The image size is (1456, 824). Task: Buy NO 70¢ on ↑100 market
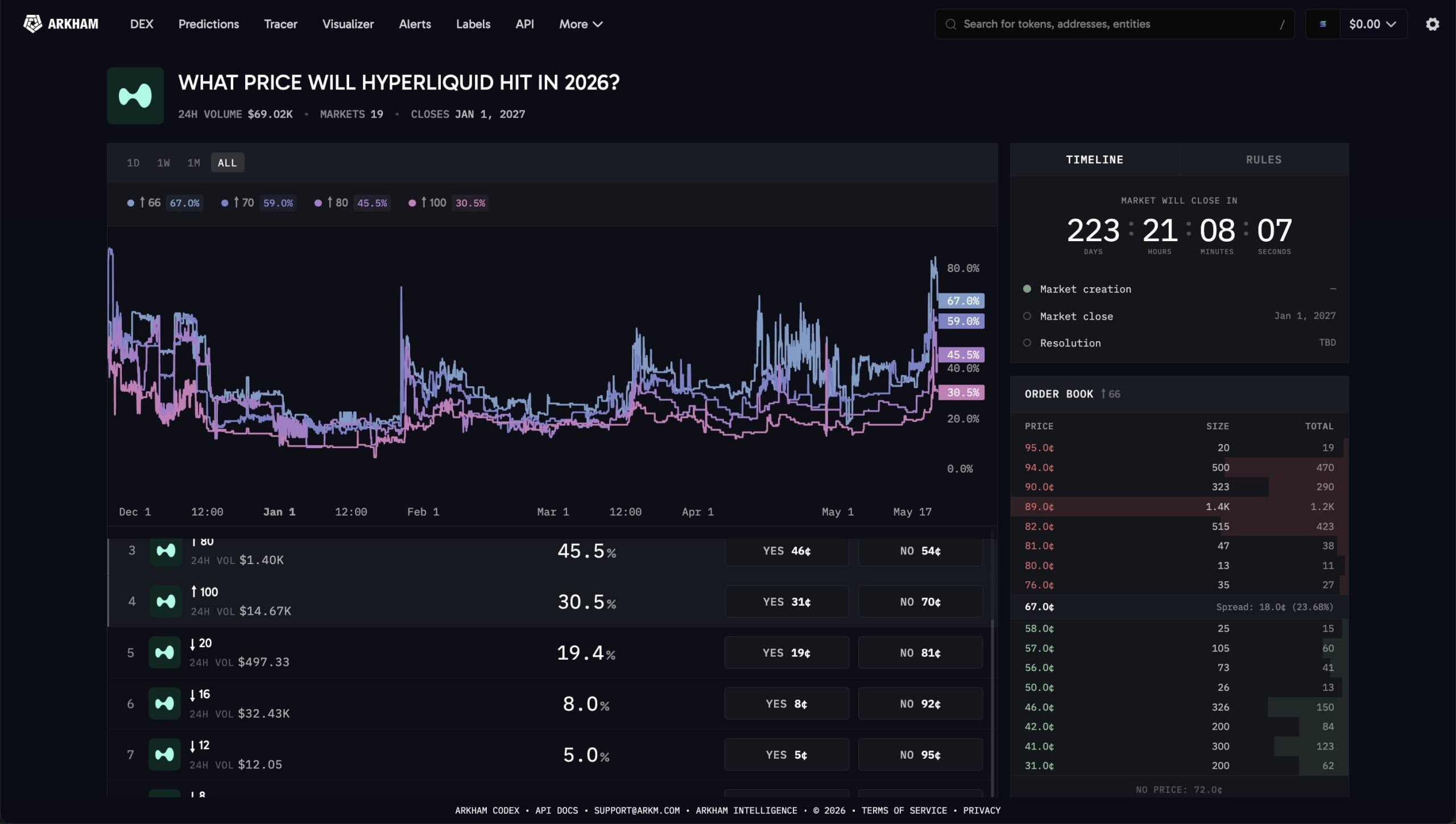pos(920,601)
